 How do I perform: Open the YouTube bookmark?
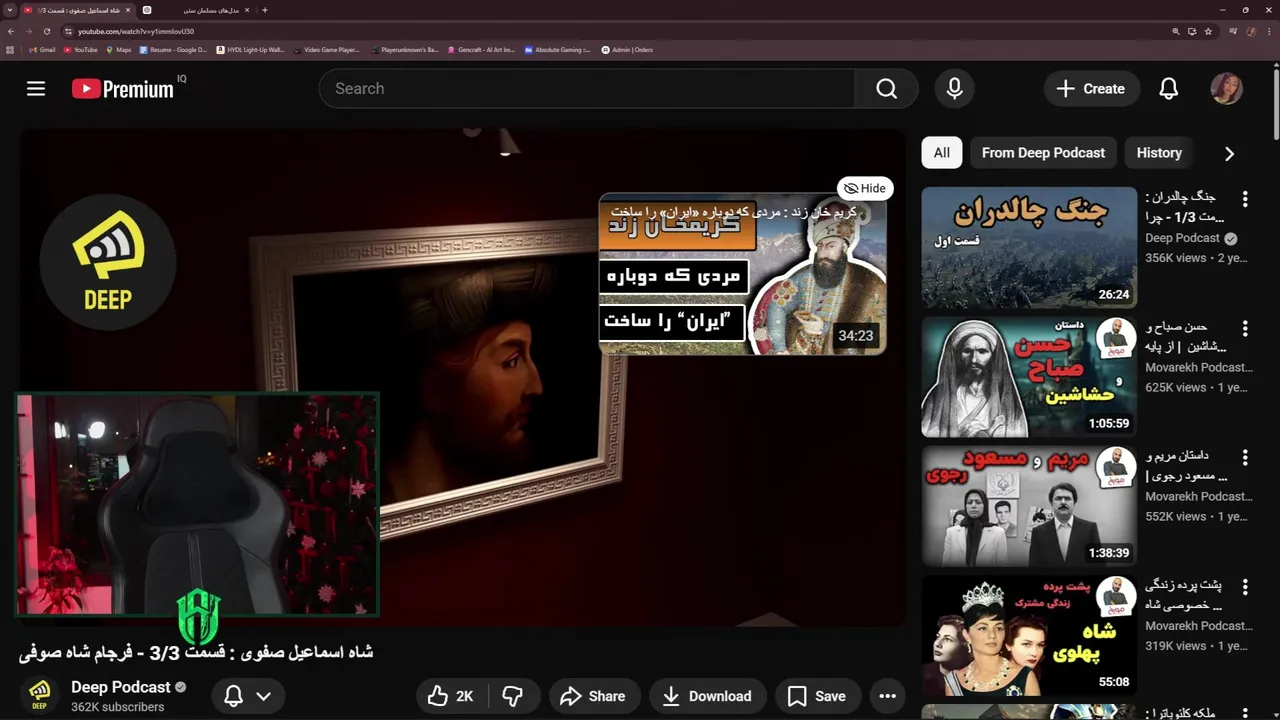80,49
